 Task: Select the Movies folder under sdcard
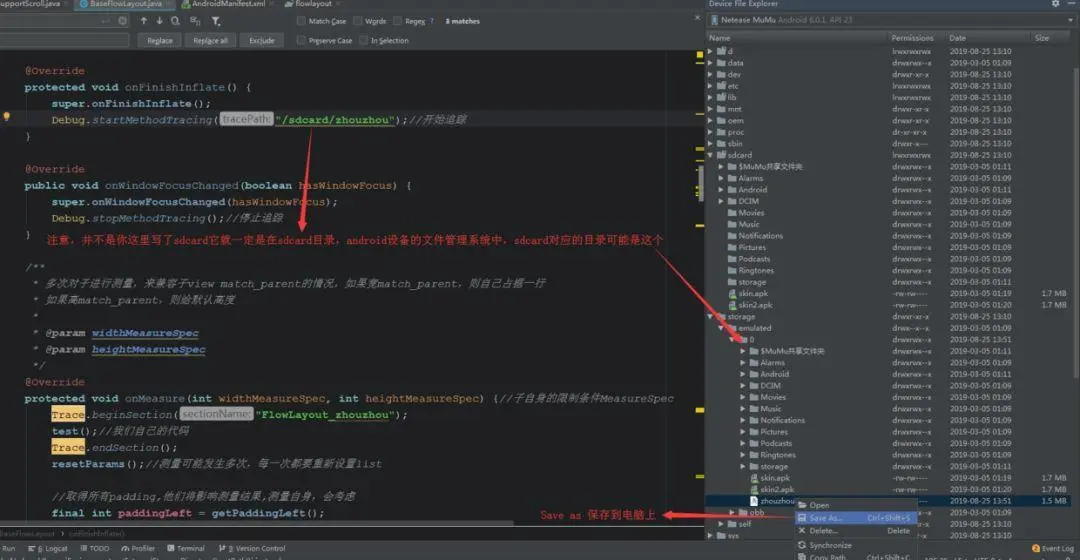(x=751, y=213)
